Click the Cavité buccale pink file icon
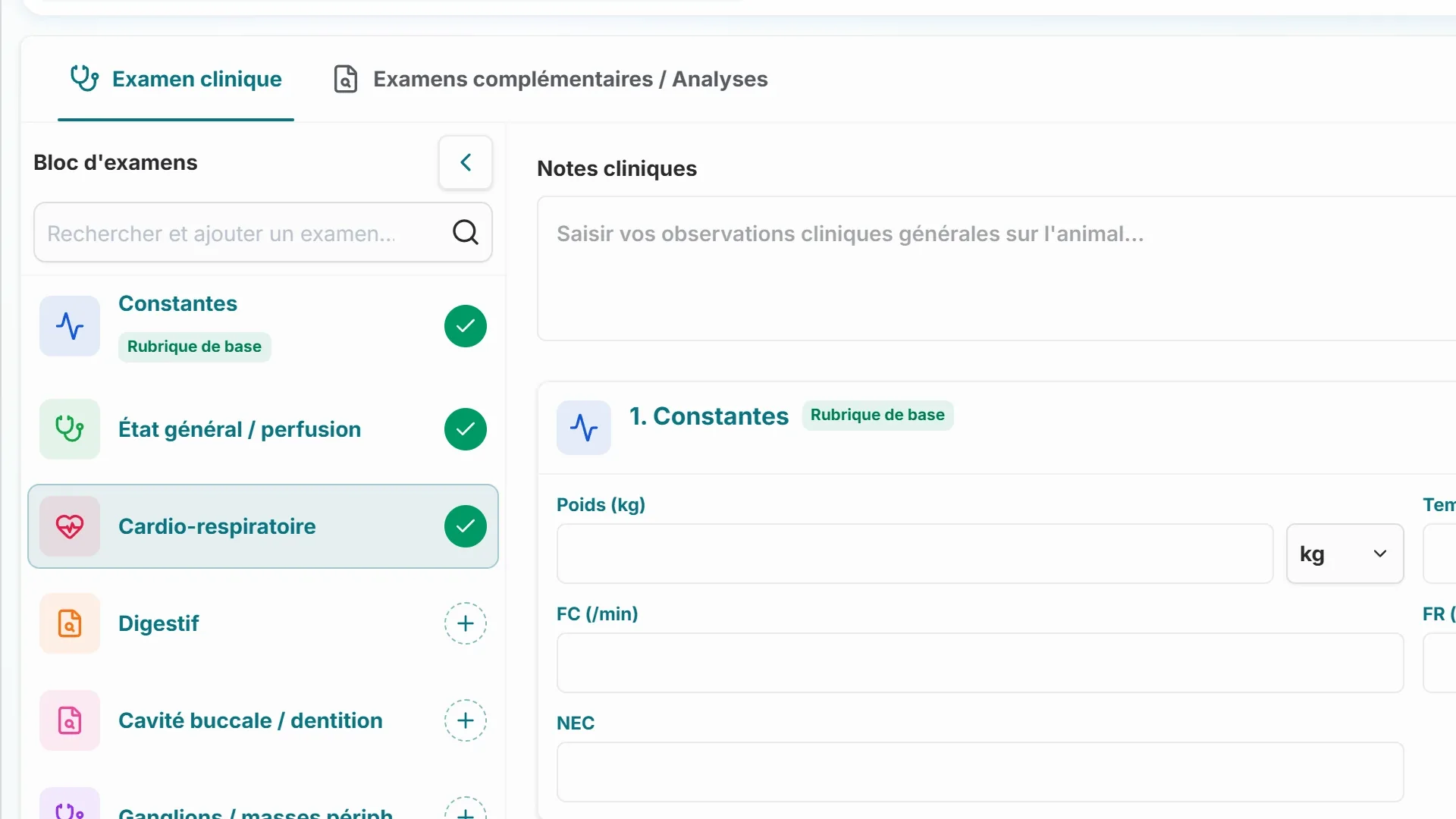Screen dimensions: 1456x819 (x=70, y=720)
